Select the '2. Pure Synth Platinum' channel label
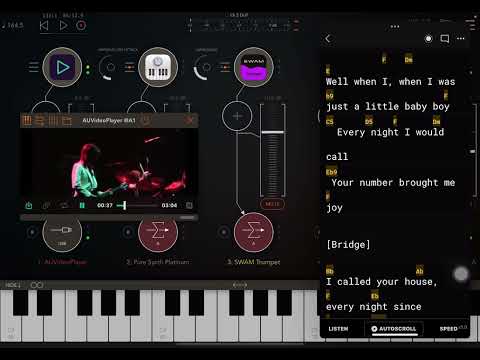 tap(158, 262)
